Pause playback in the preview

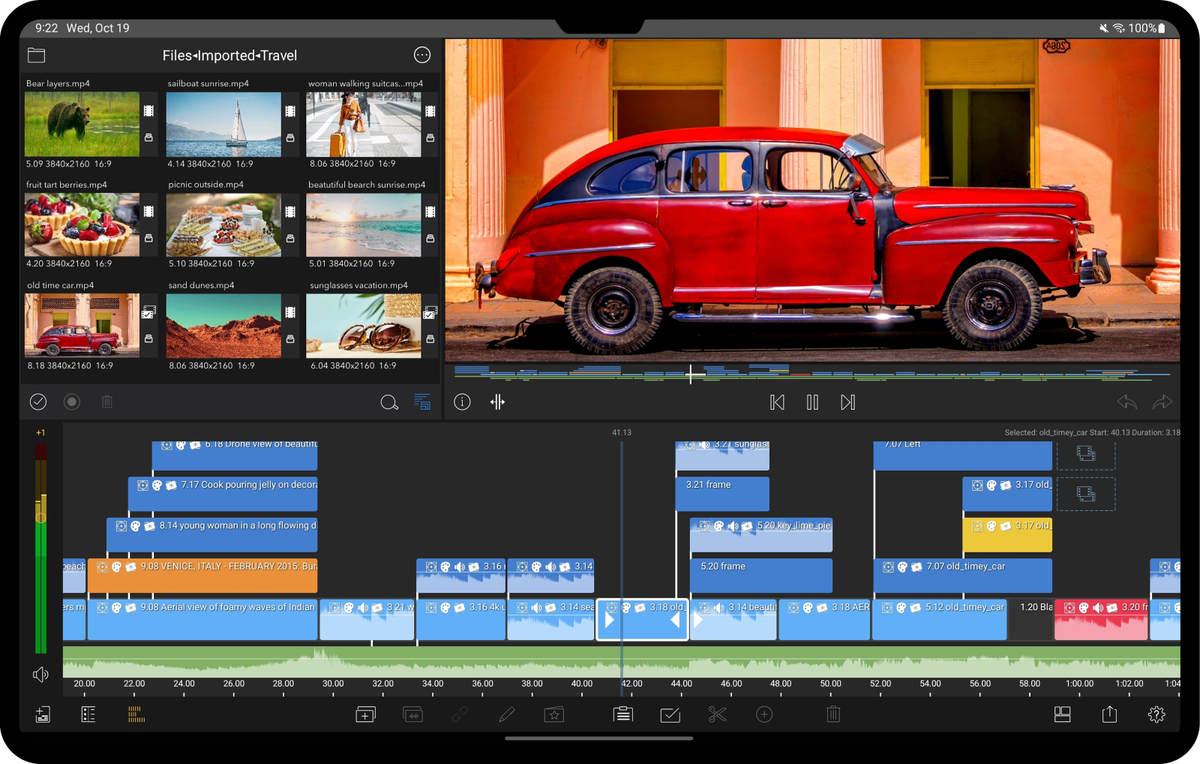pyautogui.click(x=812, y=402)
